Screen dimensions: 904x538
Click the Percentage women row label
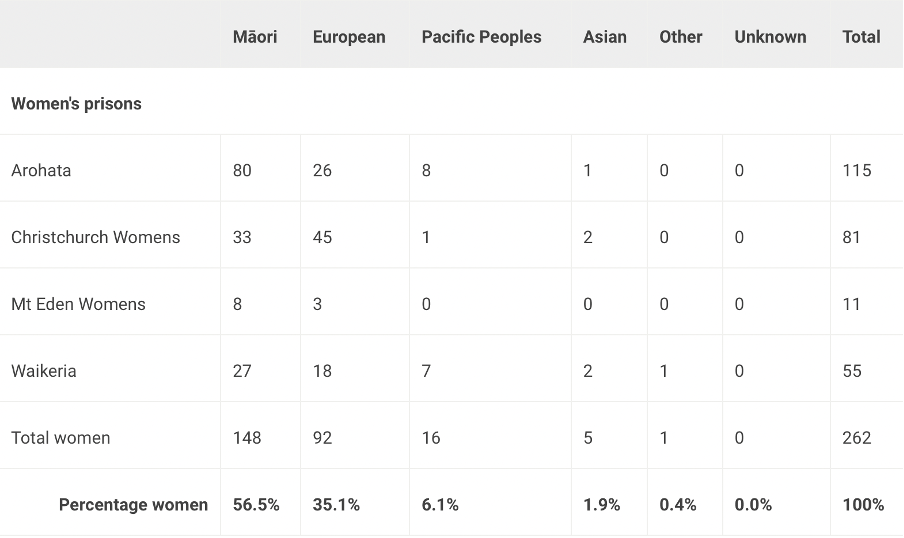[x=133, y=505]
